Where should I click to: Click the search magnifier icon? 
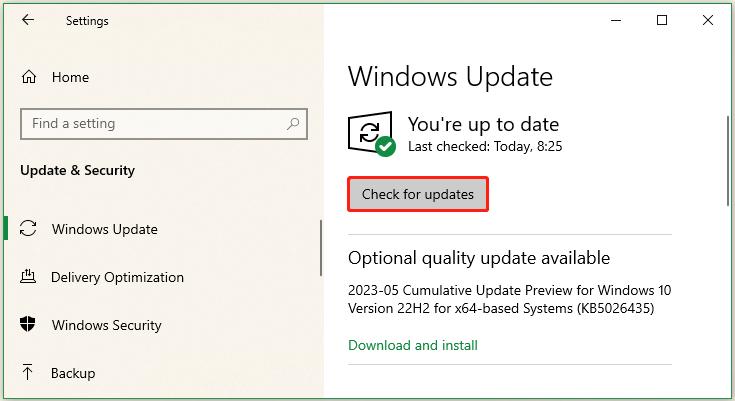293,124
